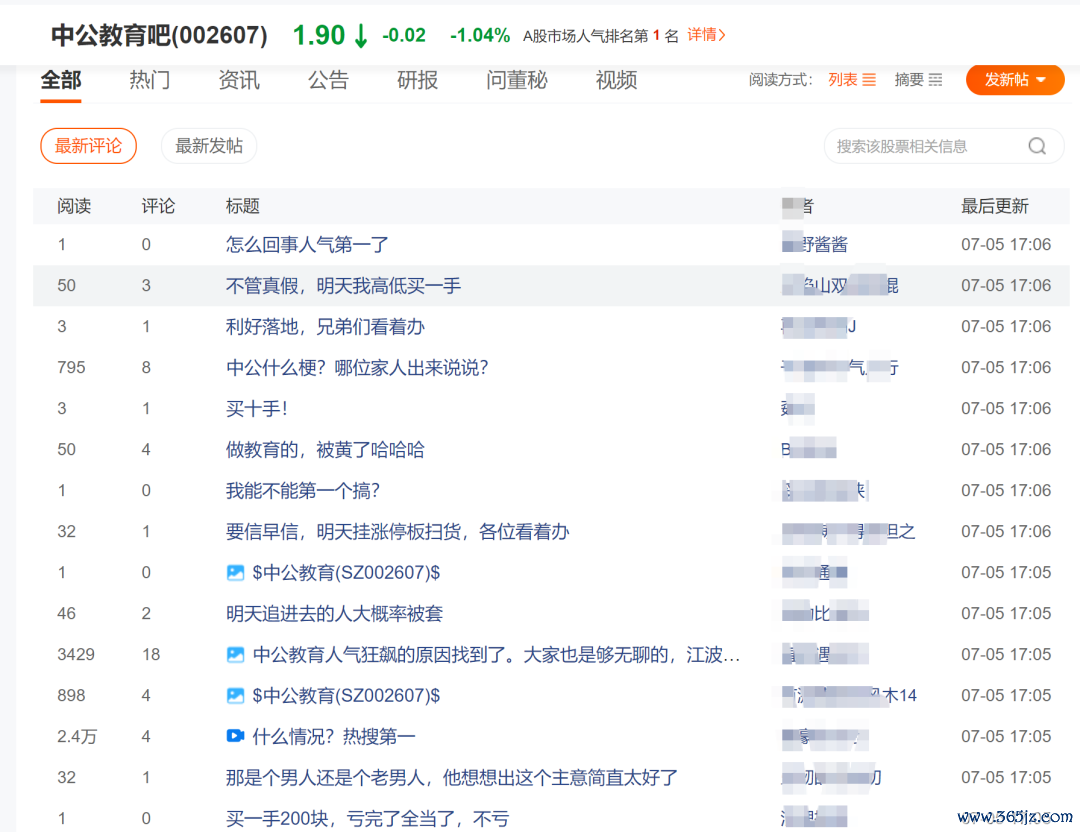Viewport: 1080px width, 832px height.
Task: Switch to the 问董秘 tab
Action: tap(517, 80)
